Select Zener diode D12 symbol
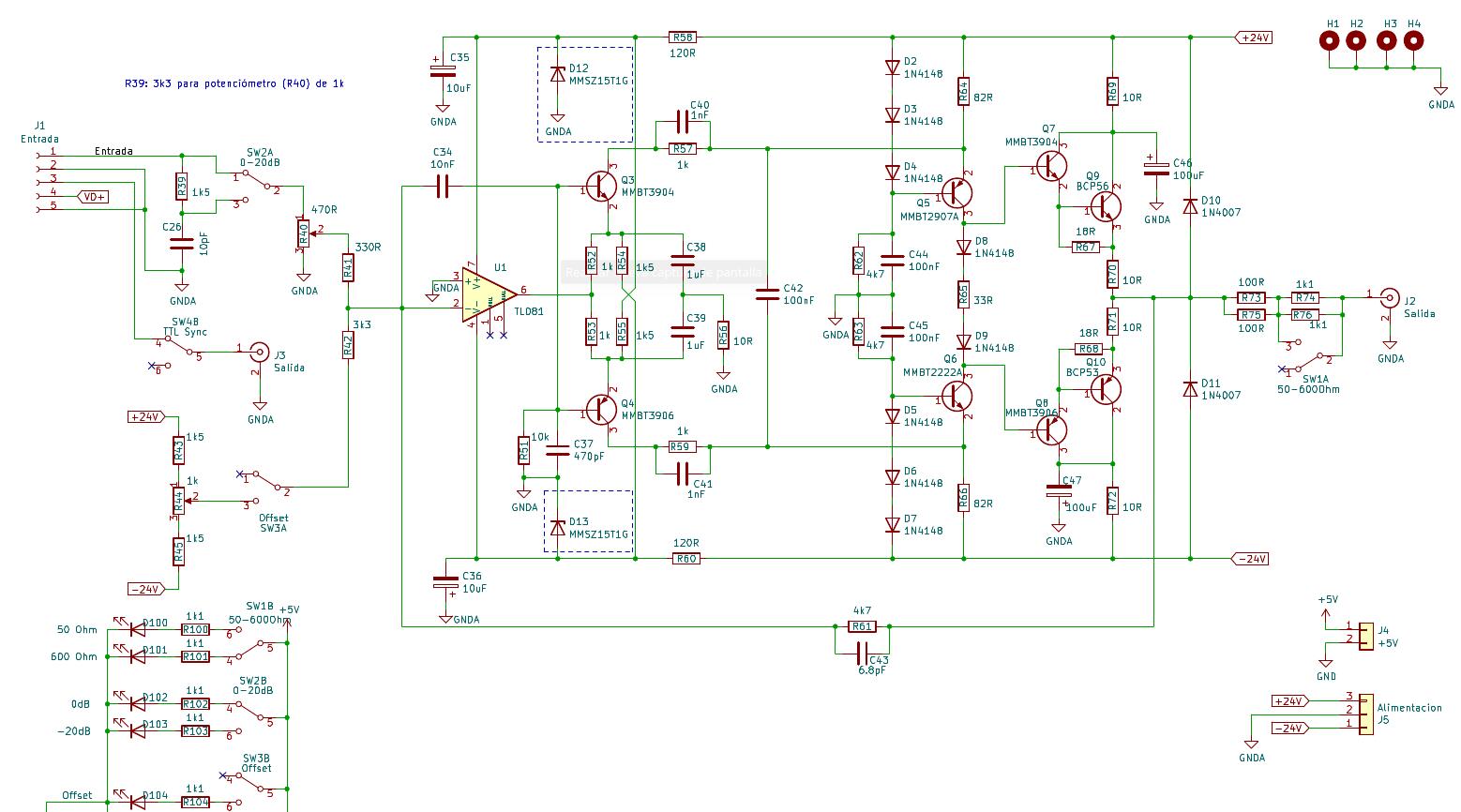This screenshot has width=1461, height=812. click(x=558, y=74)
